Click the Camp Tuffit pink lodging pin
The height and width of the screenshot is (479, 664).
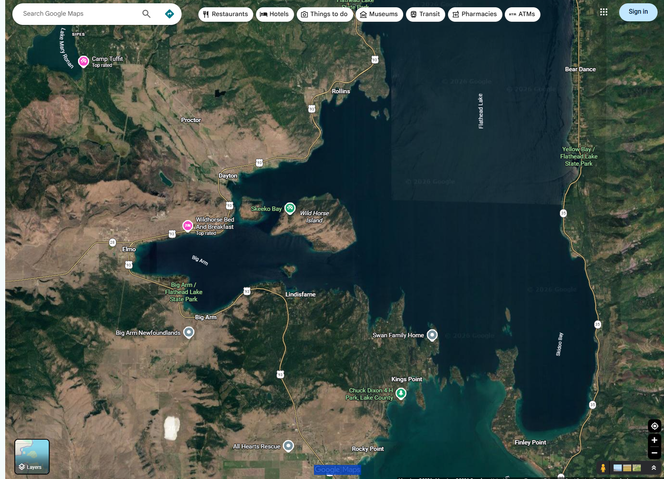pos(83,61)
